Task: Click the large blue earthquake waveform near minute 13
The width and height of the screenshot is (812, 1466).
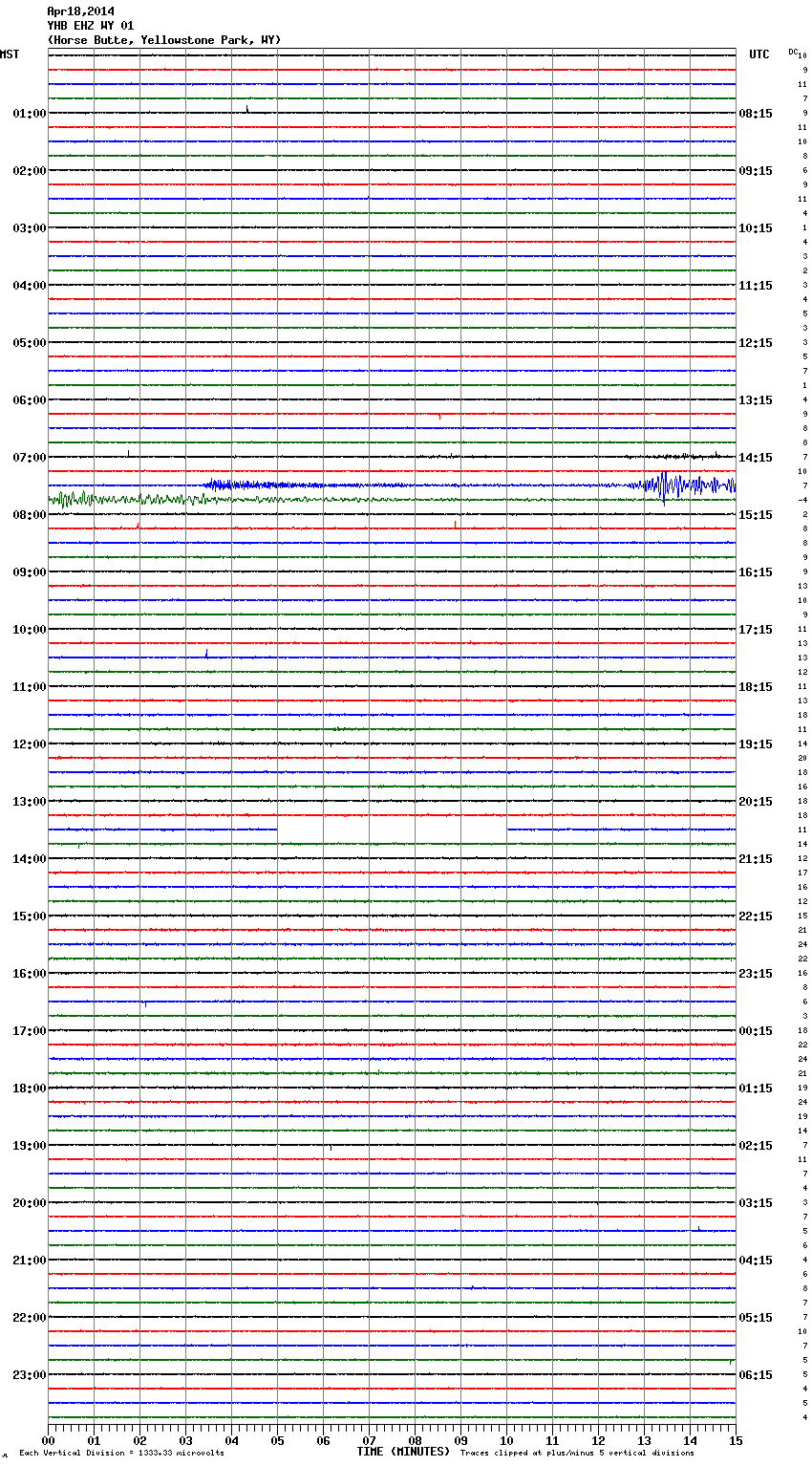Action: click(x=680, y=485)
